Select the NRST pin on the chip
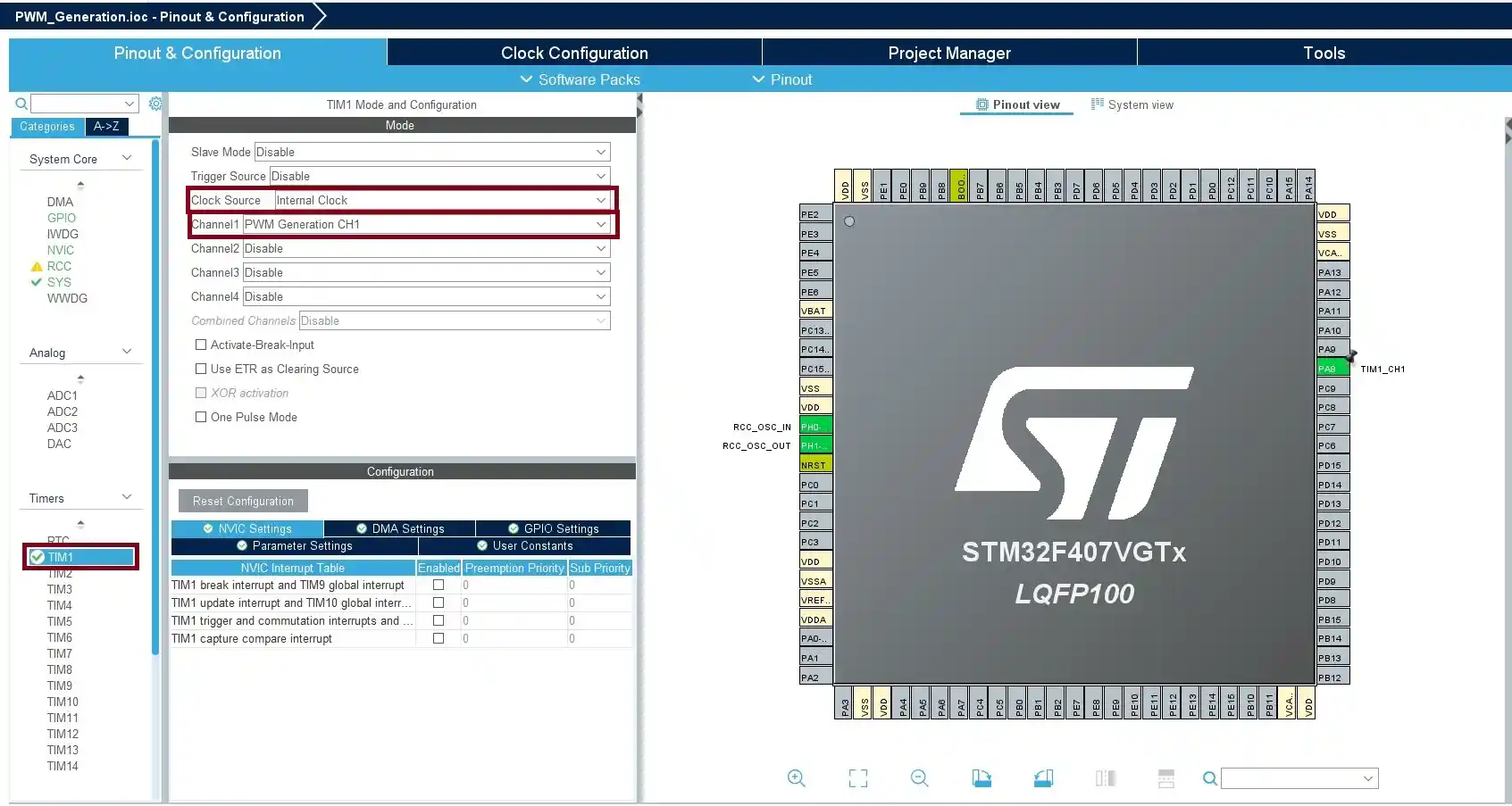This screenshot has height=806, width=1512. 815,465
